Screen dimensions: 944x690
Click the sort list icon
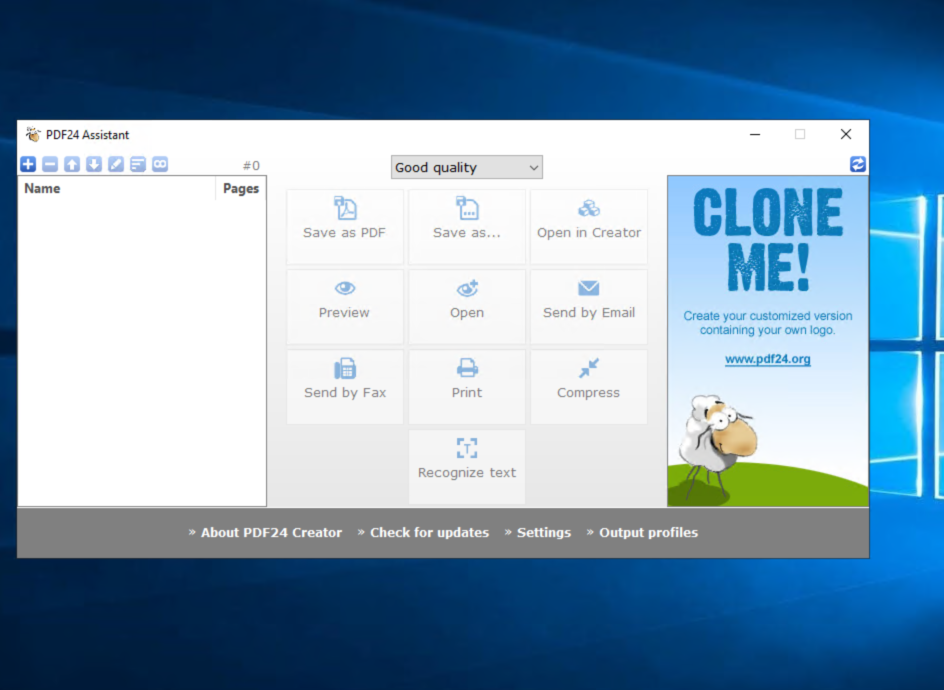[x=138, y=164]
